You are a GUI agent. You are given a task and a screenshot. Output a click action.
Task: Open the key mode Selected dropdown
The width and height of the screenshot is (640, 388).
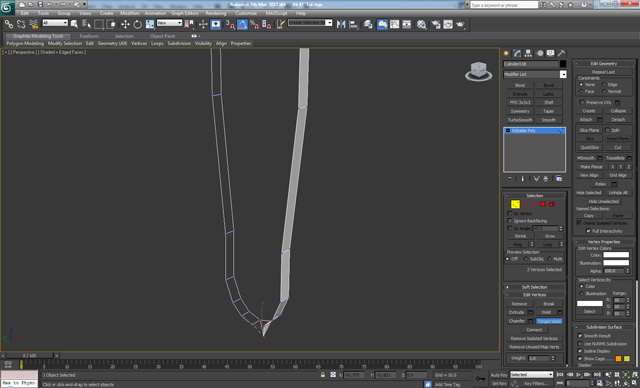tap(531, 375)
